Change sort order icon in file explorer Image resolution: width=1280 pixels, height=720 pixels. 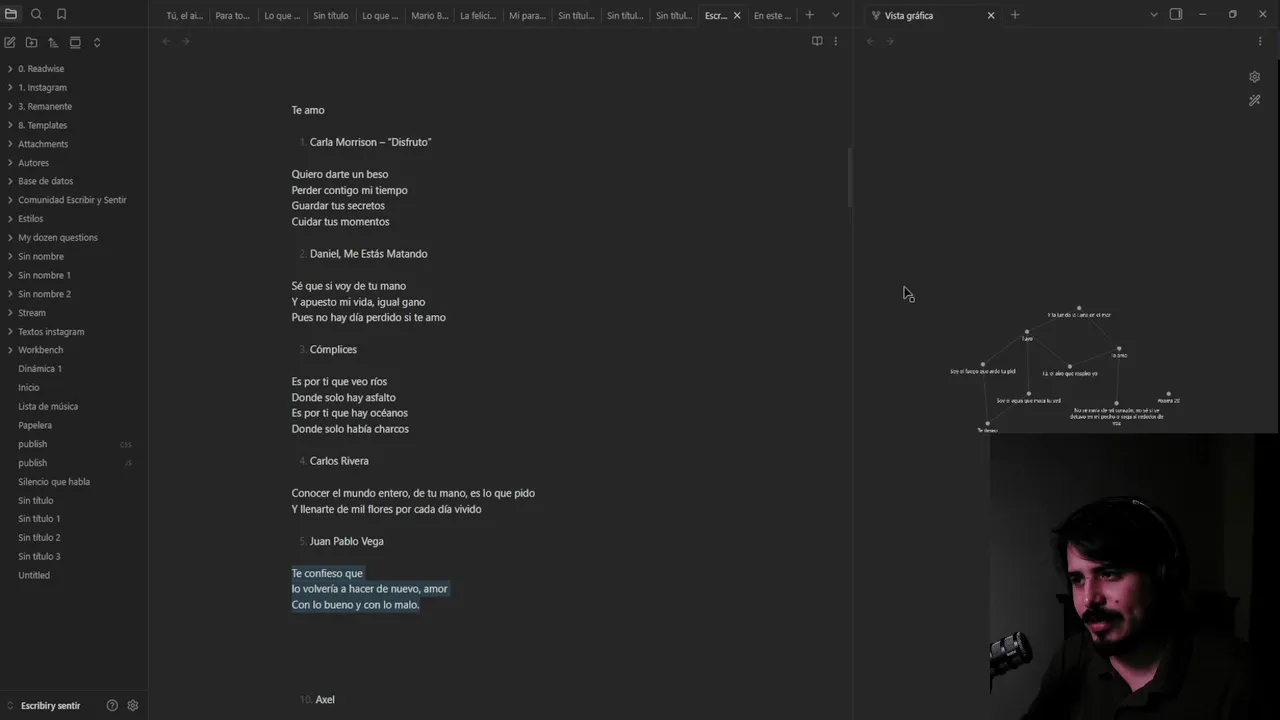(53, 42)
